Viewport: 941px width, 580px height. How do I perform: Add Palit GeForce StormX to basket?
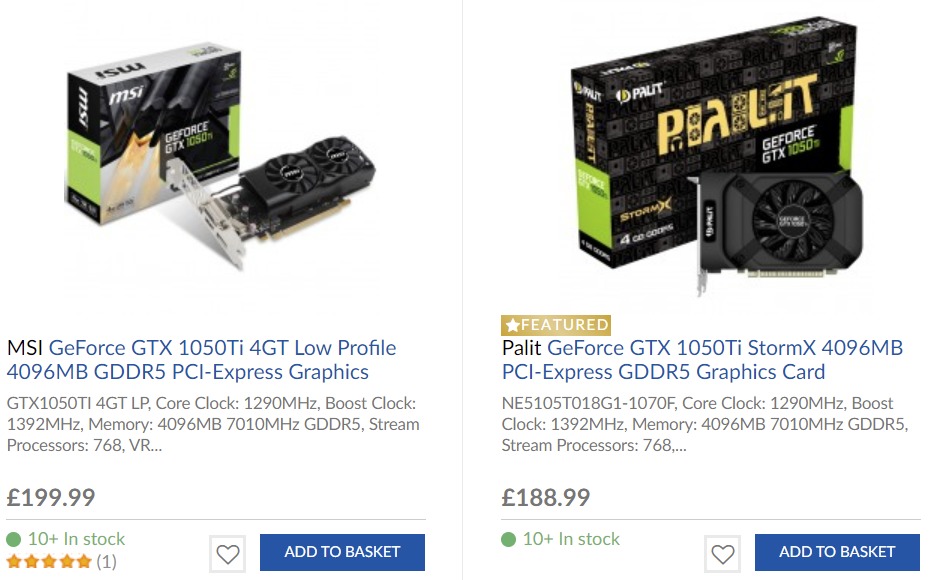[x=837, y=552]
